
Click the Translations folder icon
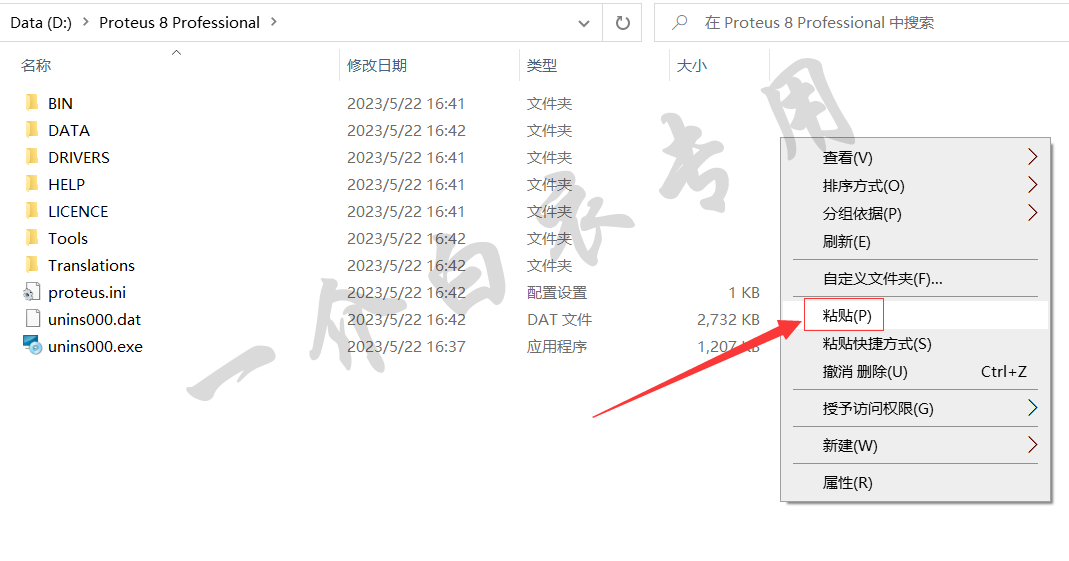31,264
